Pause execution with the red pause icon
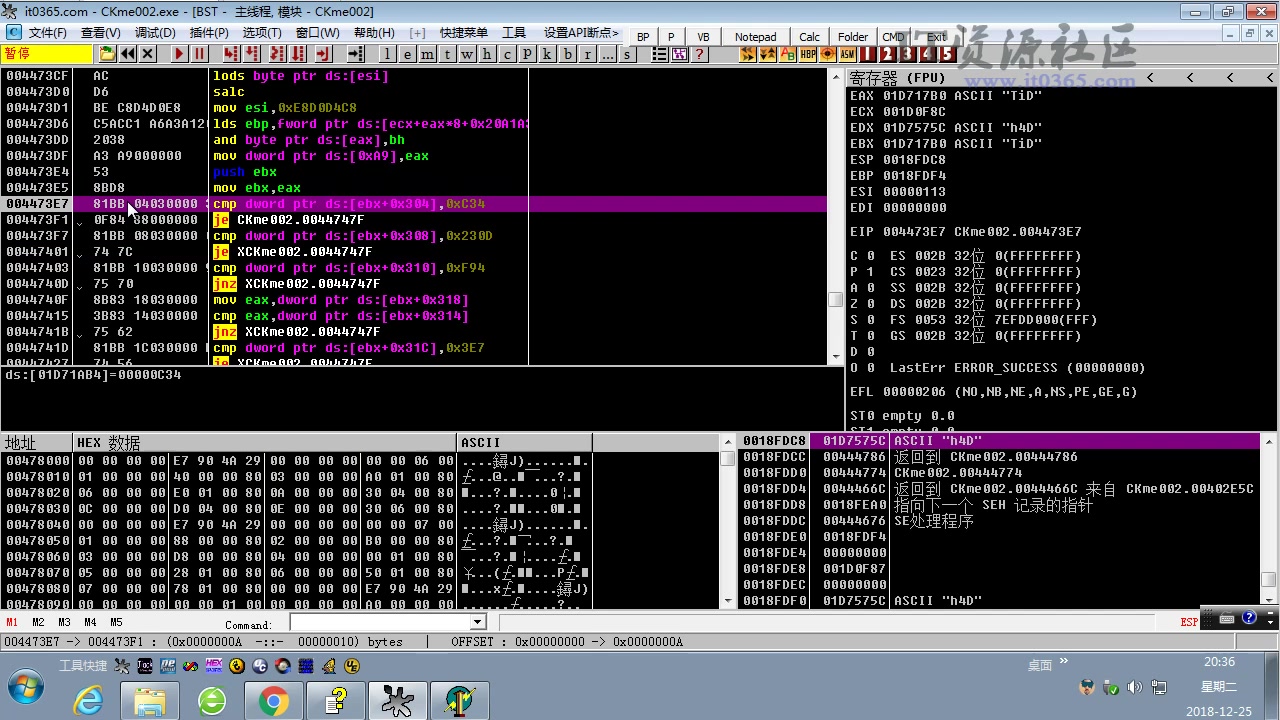Image resolution: width=1280 pixels, height=720 pixels. point(199,54)
